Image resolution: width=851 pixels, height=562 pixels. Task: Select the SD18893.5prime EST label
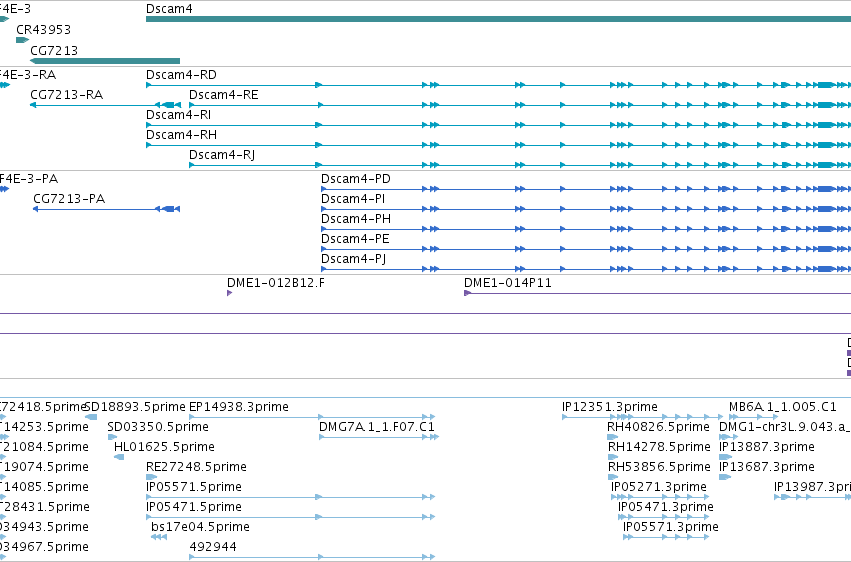135,406
